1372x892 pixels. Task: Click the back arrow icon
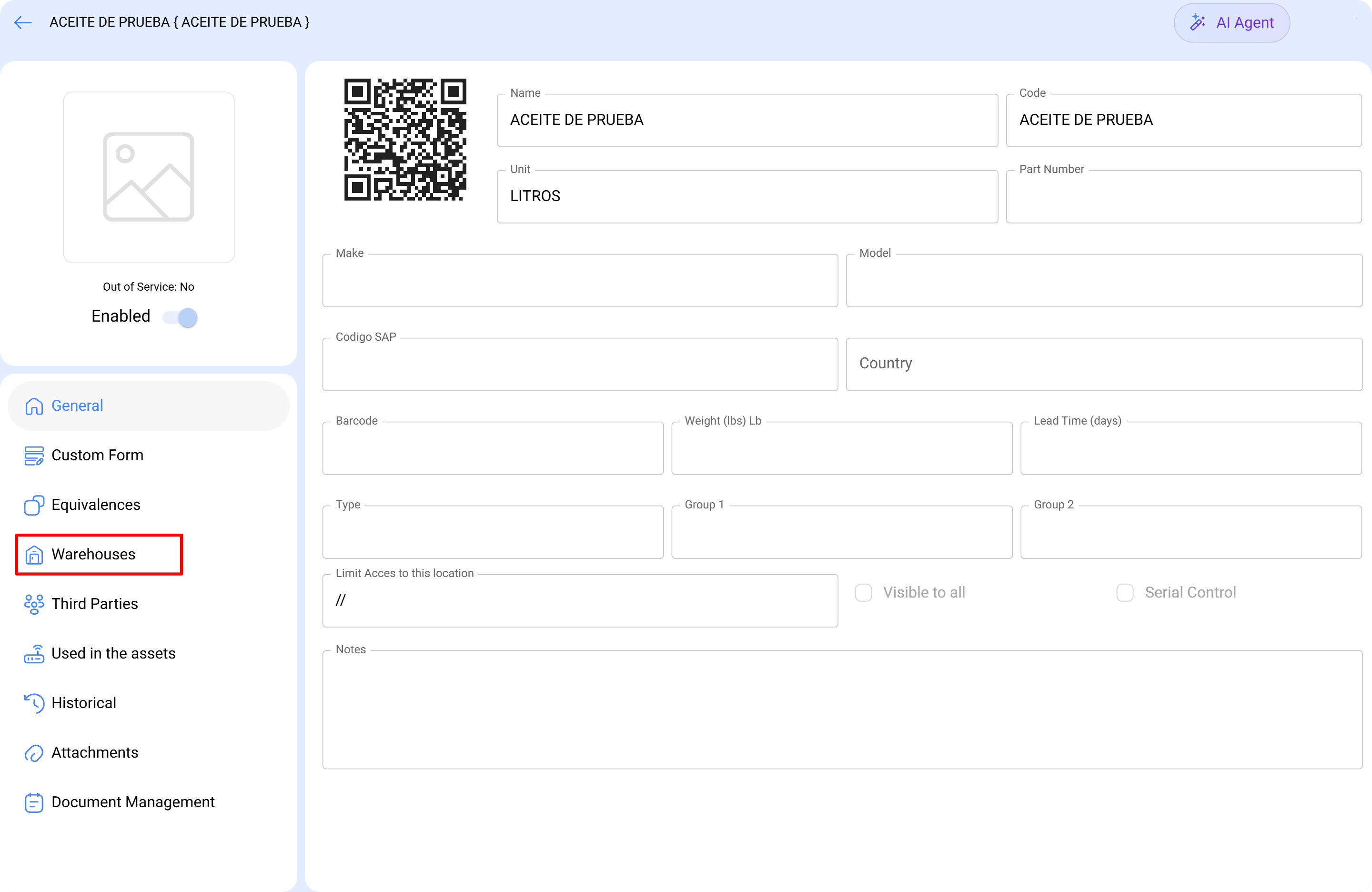point(23,22)
